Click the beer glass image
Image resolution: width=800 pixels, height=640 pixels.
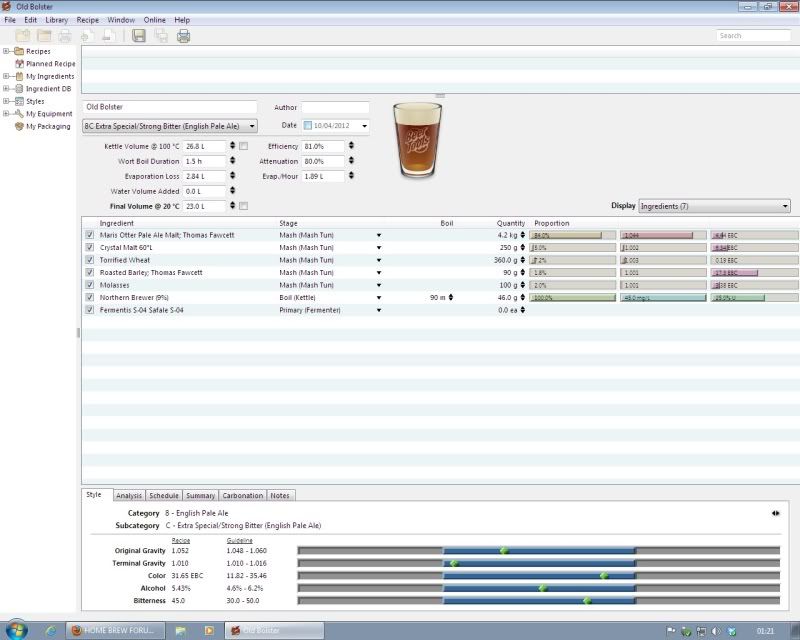point(417,140)
